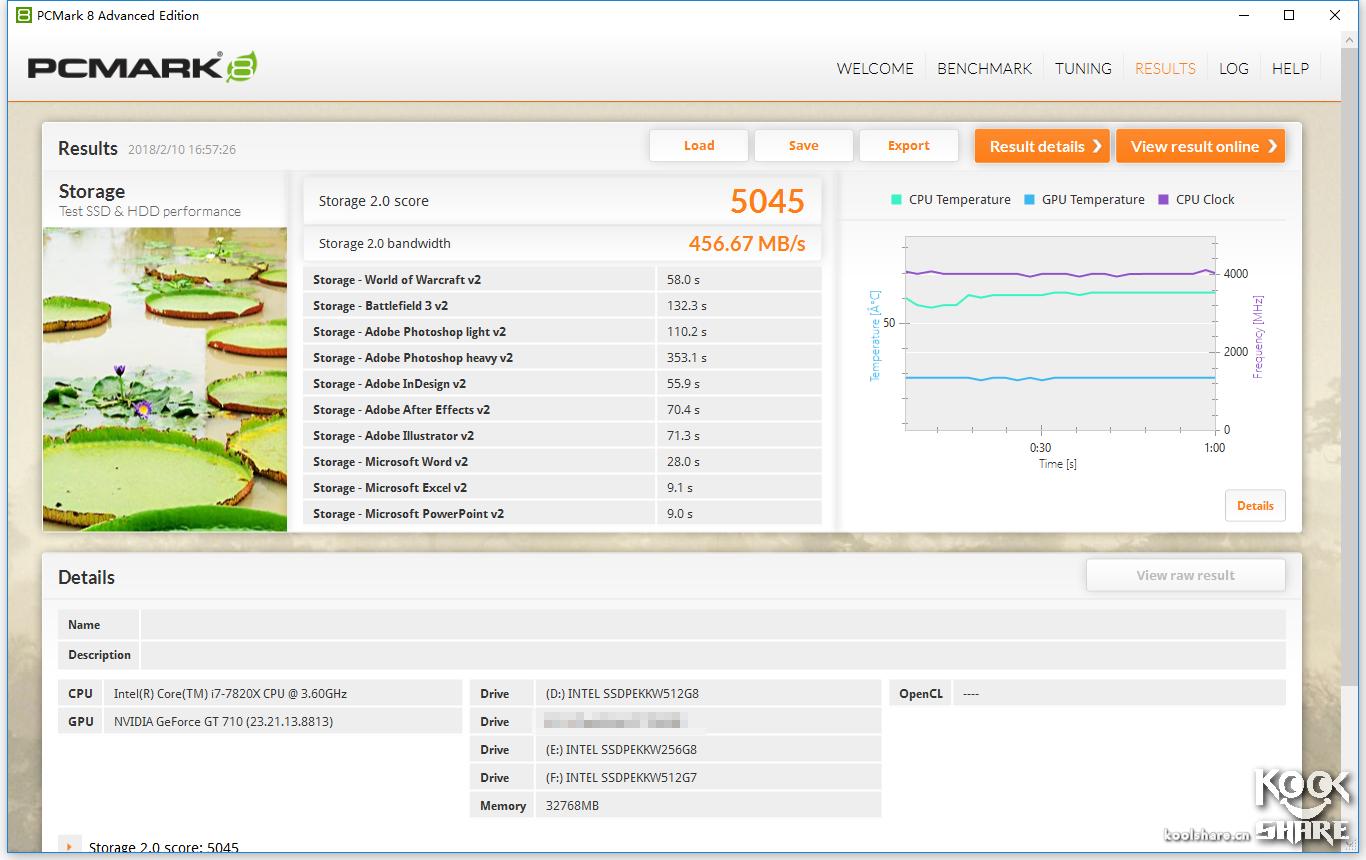Save the benchmark result
The image size is (1366, 860).
tap(803, 146)
